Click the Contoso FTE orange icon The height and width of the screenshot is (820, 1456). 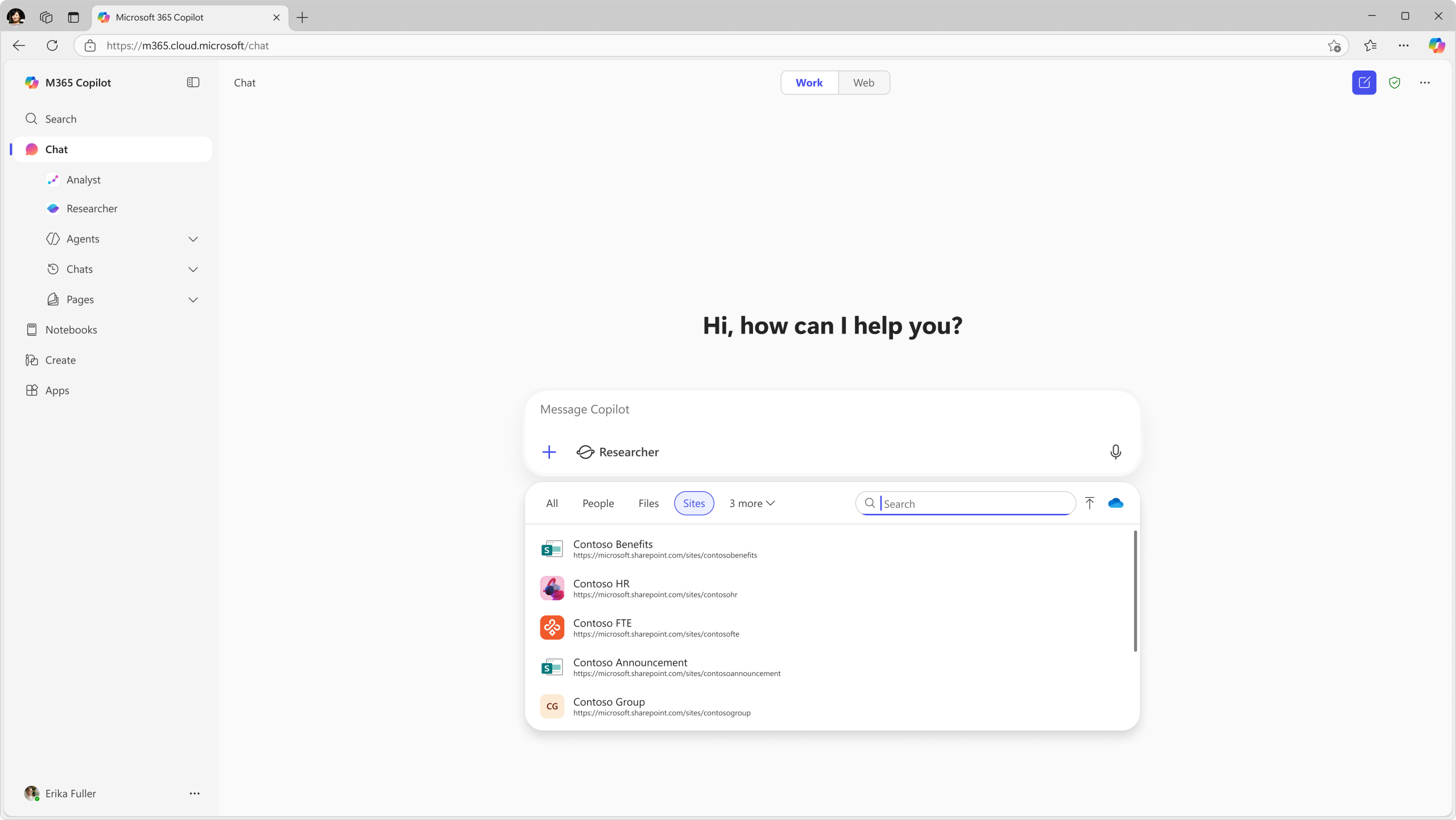pos(552,628)
